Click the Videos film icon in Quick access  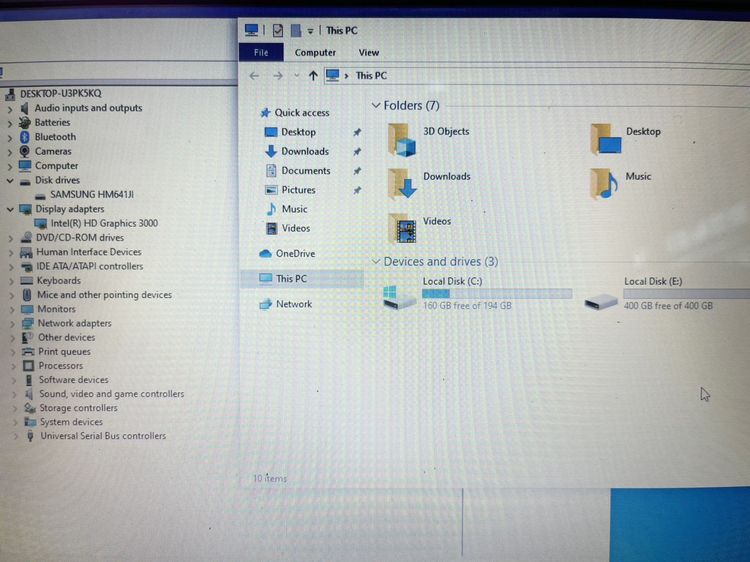(x=271, y=228)
